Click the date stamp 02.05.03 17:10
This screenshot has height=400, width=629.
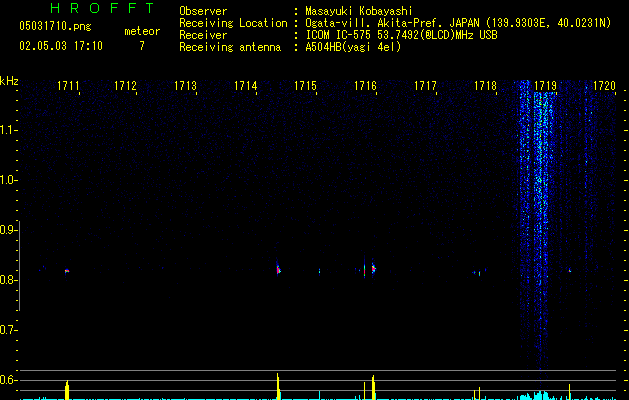(61, 46)
